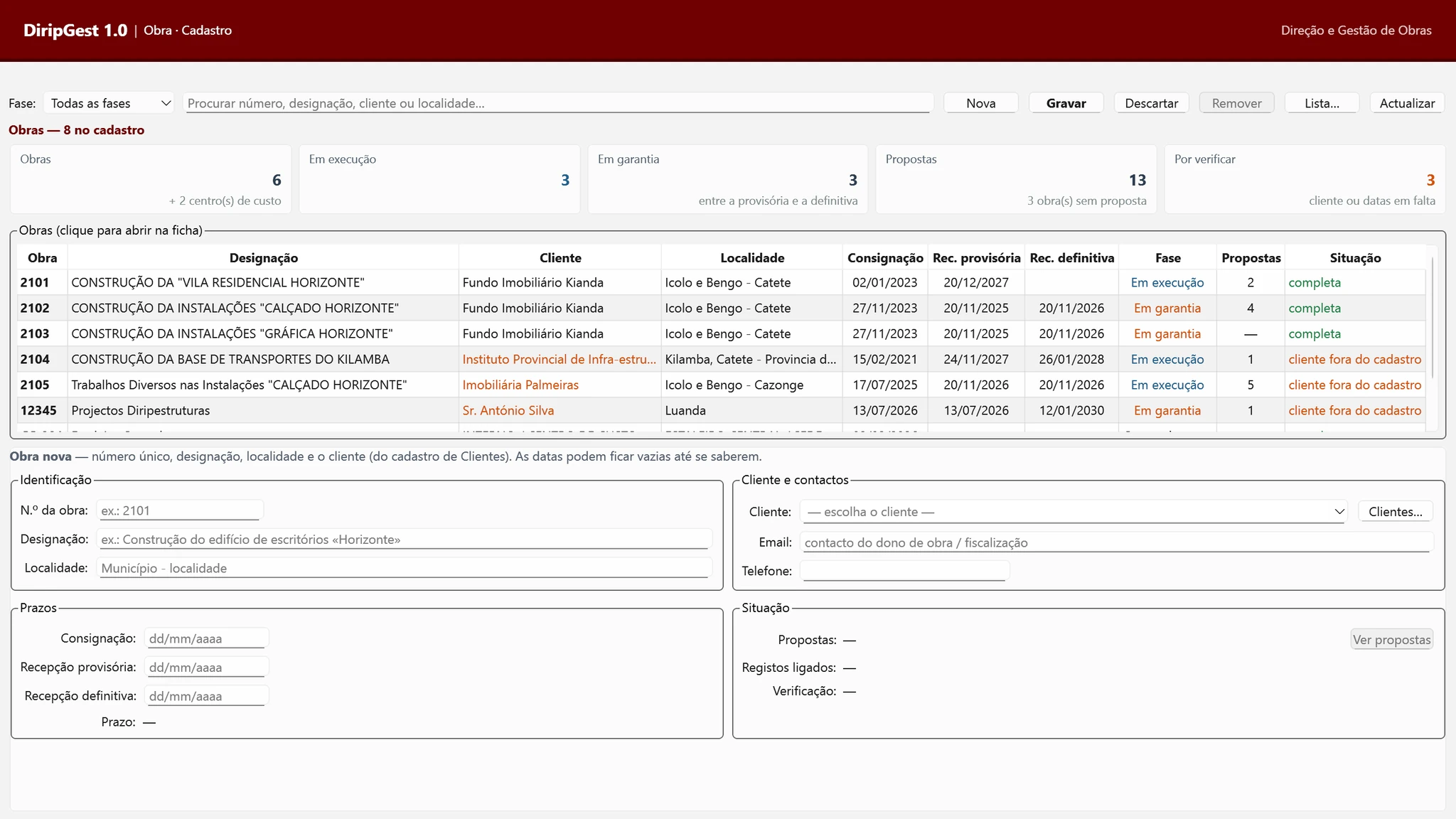Image resolution: width=1456 pixels, height=819 pixels.
Task: Click the Em garantia summary card
Action: (x=728, y=179)
